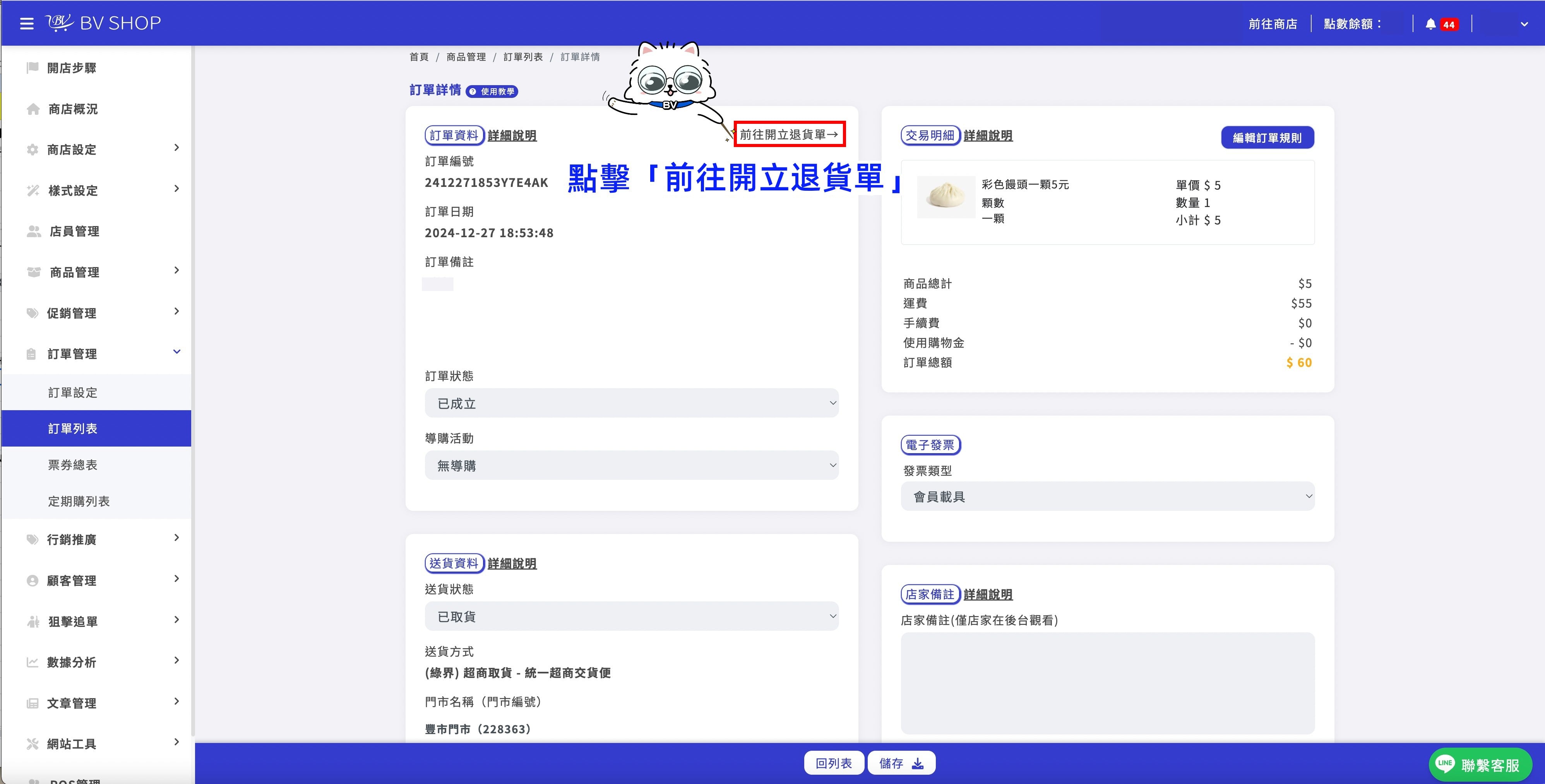Image resolution: width=1545 pixels, height=784 pixels.
Task: Click 商品管理 in the breadcrumb
Action: (466, 57)
